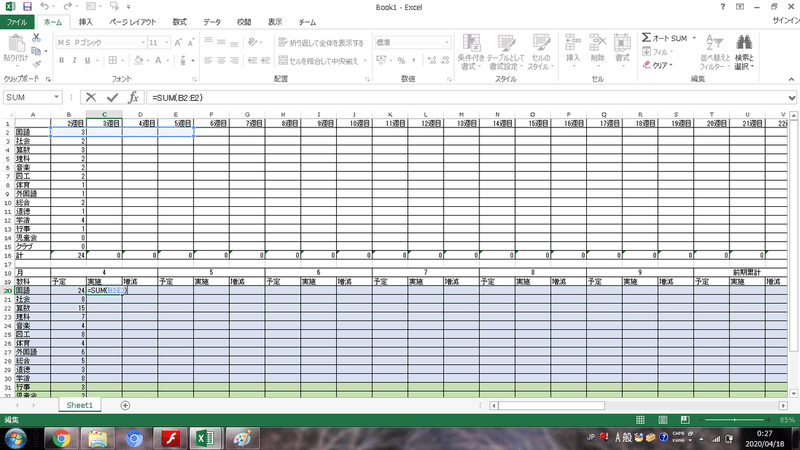Click the Increase indent icon
800x450 pixels.
(265, 61)
